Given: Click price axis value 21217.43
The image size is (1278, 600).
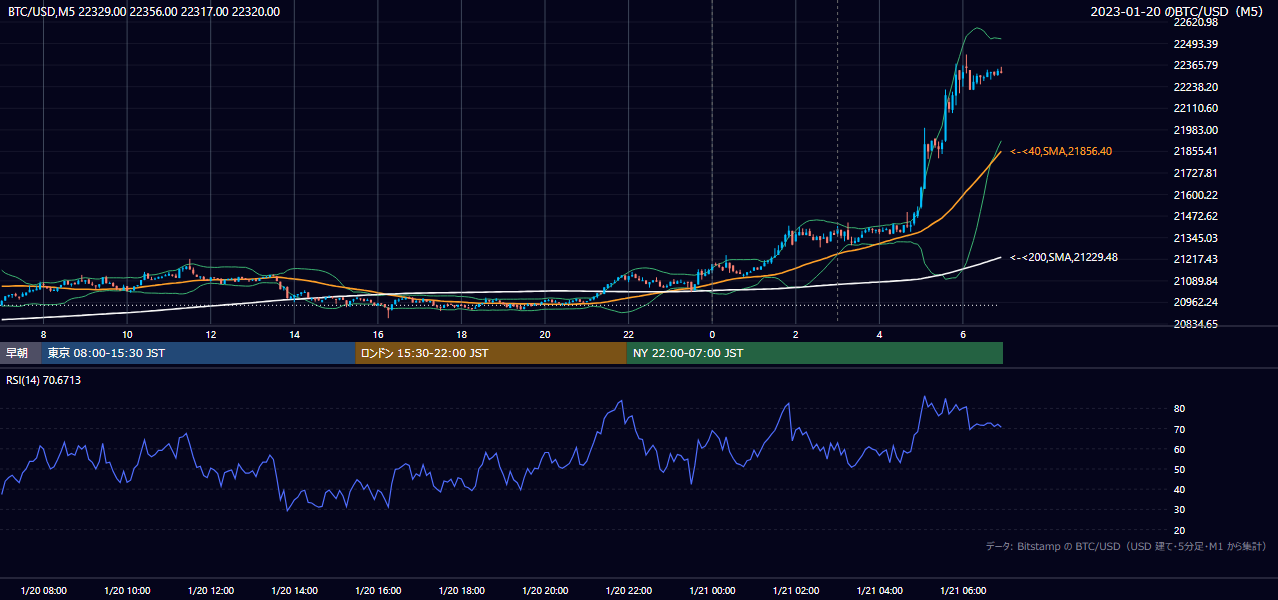Looking at the screenshot, I should 1195,259.
